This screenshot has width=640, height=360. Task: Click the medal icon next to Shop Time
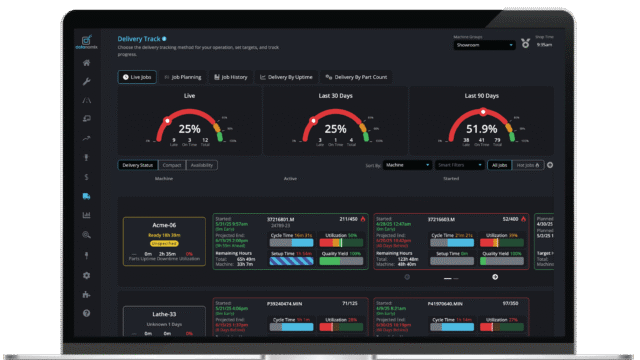coord(525,43)
